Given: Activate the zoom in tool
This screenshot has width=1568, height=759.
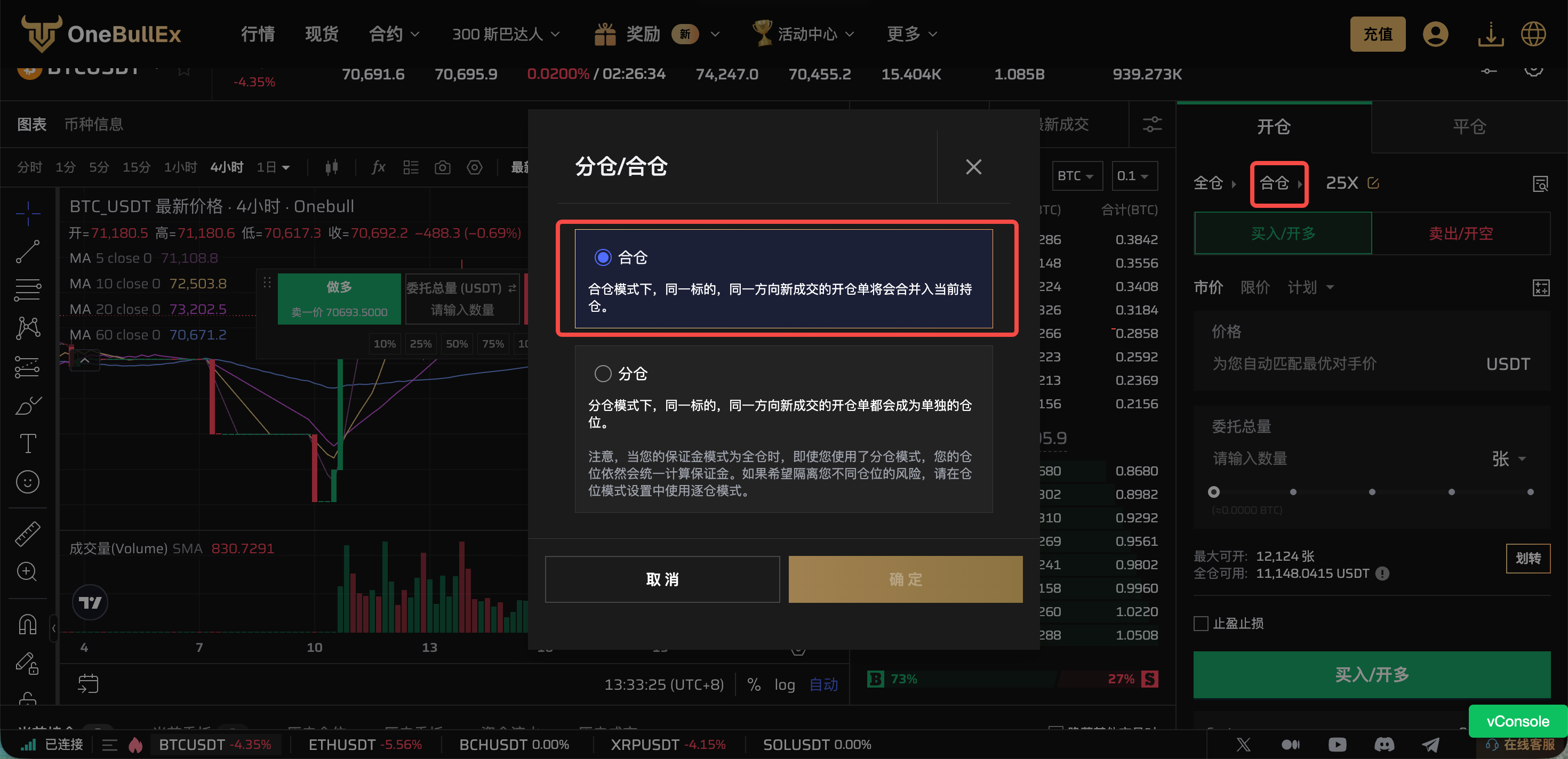Looking at the screenshot, I should 28,572.
